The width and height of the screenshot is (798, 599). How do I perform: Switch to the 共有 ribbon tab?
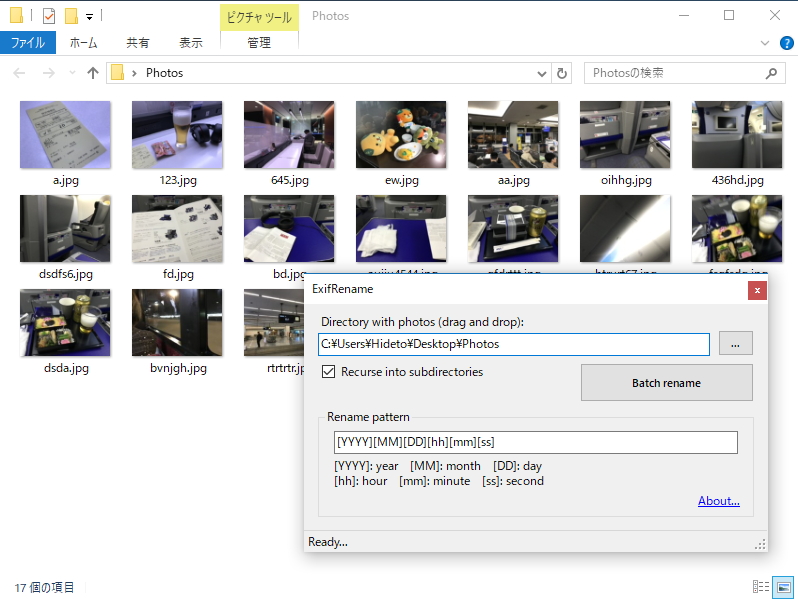point(137,43)
